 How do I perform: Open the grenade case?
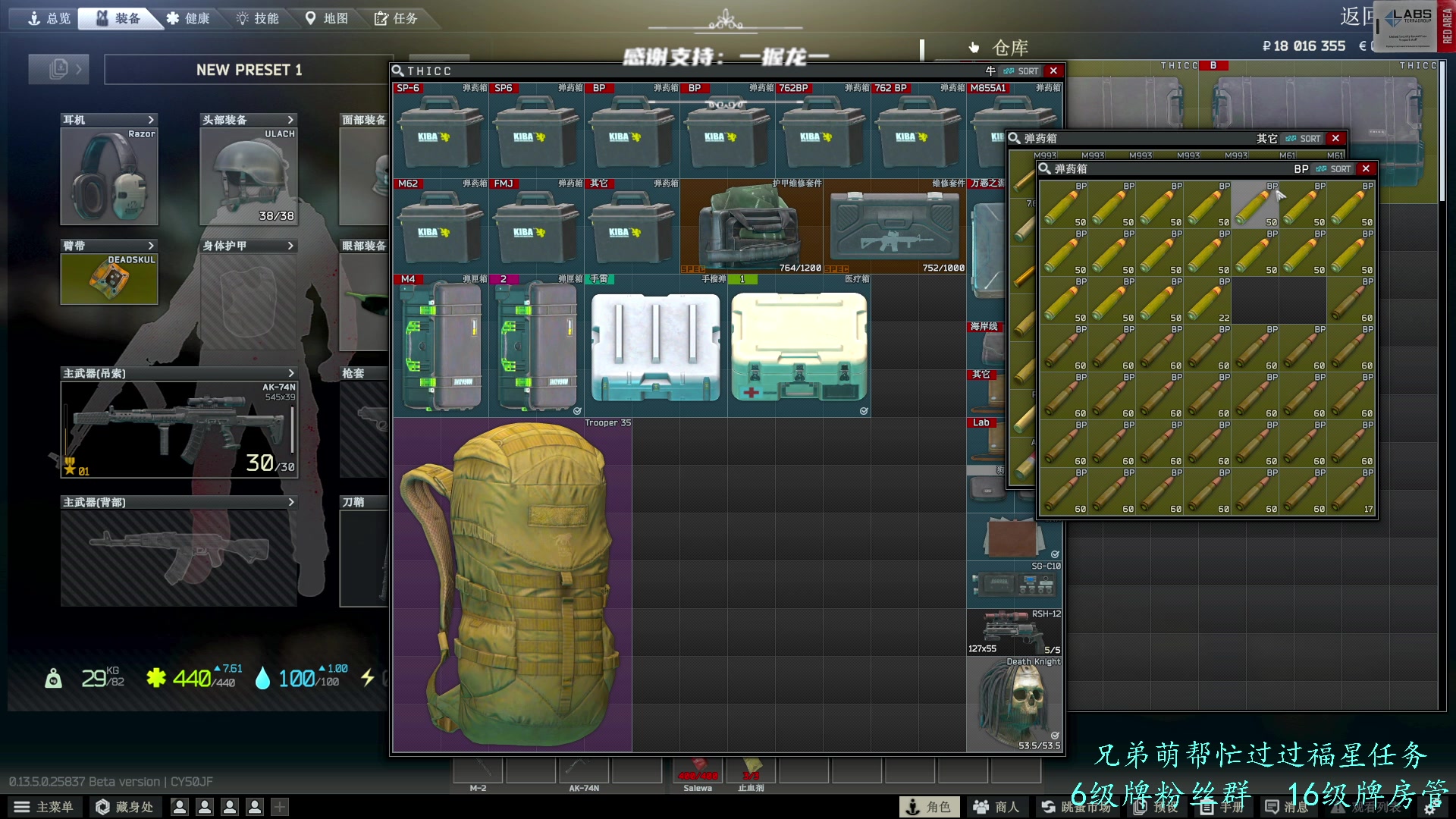click(656, 345)
